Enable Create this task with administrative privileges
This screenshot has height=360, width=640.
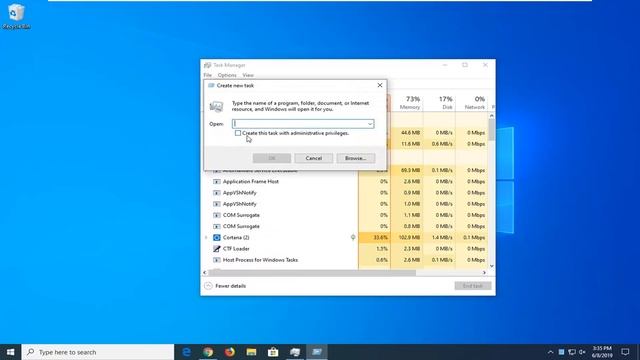tap(238, 133)
